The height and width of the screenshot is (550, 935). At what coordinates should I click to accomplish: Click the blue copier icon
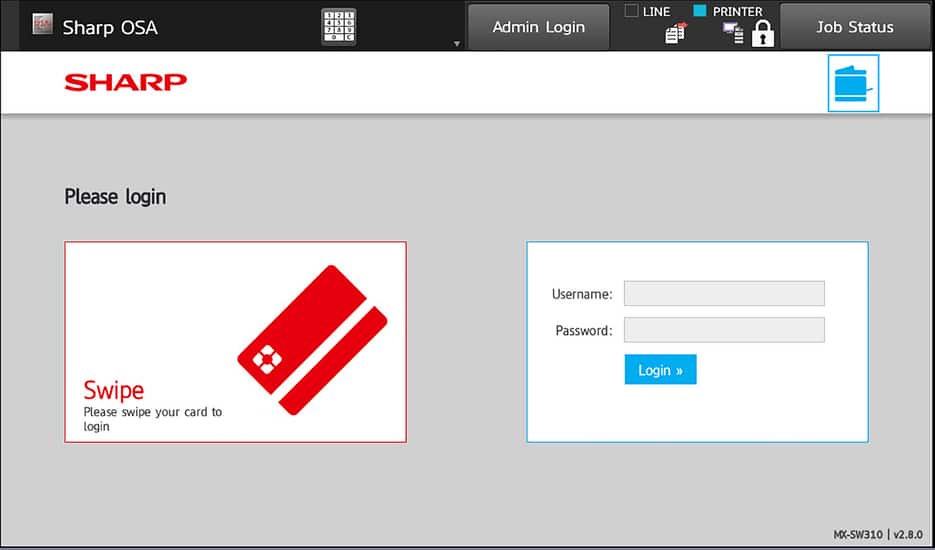point(853,84)
